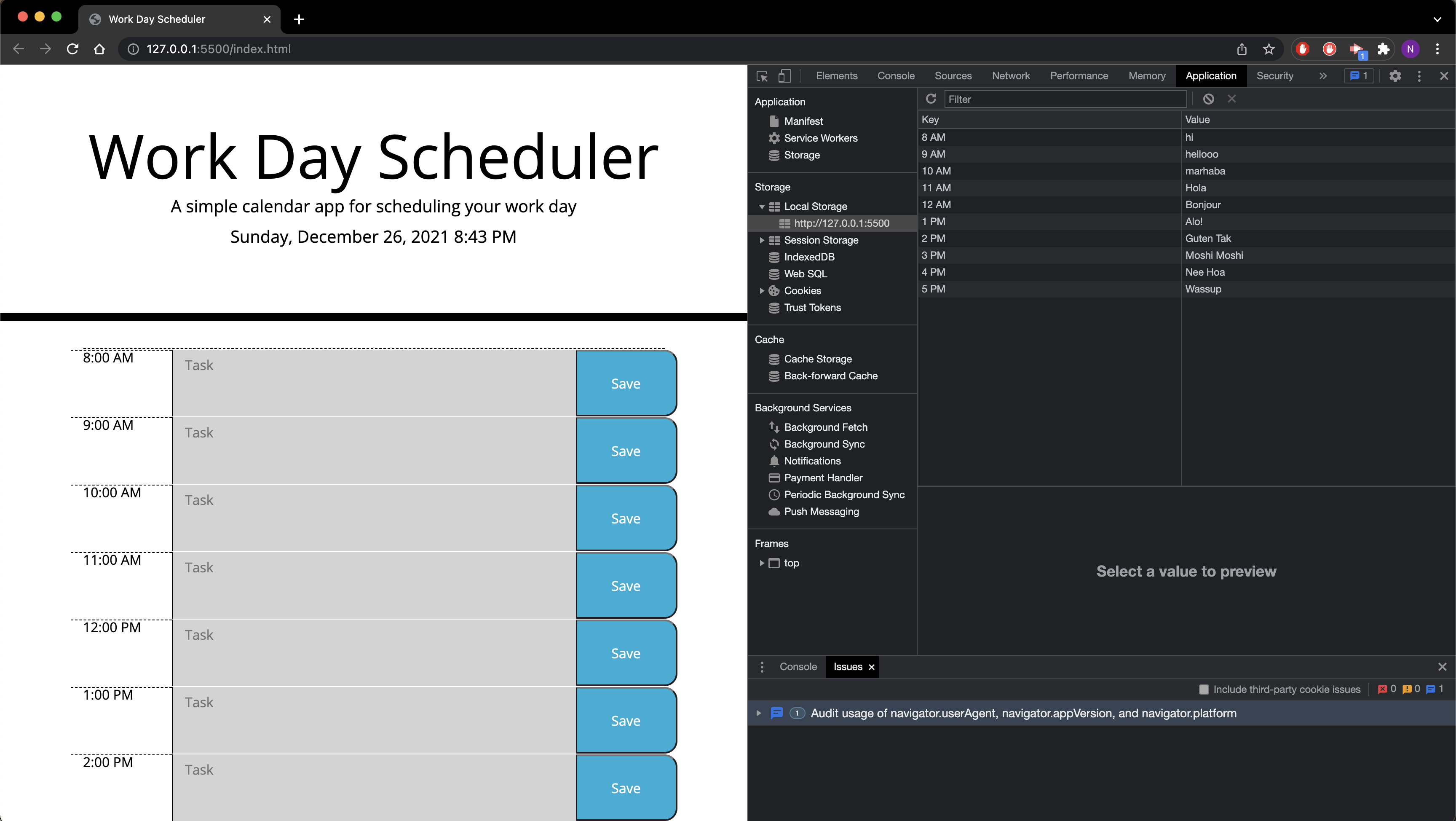Expand the Session Storage tree
Image resolution: width=1456 pixels, height=821 pixels.
point(762,240)
